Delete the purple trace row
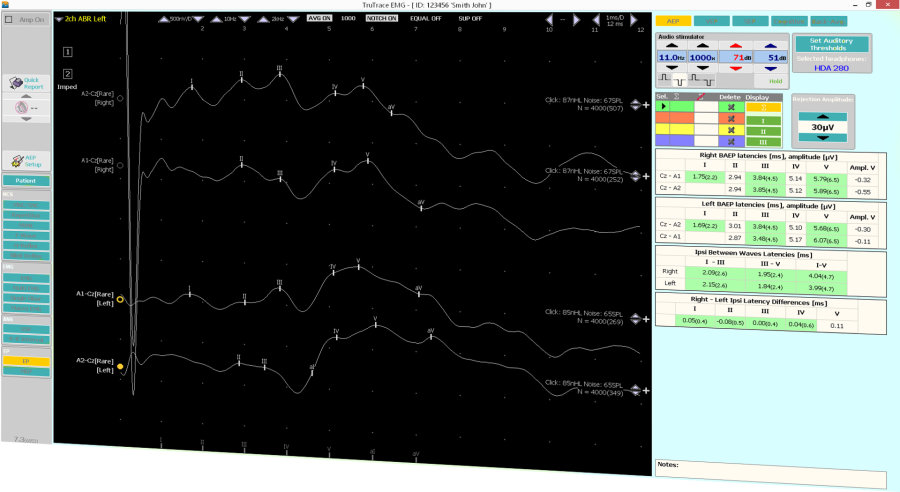 (x=731, y=142)
